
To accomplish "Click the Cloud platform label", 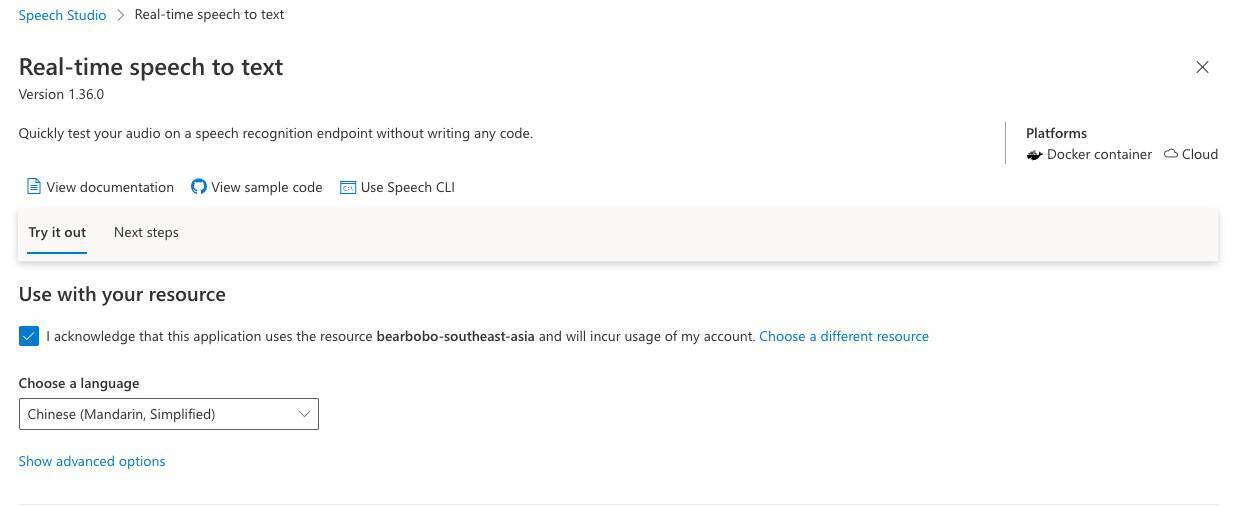I will [1200, 154].
